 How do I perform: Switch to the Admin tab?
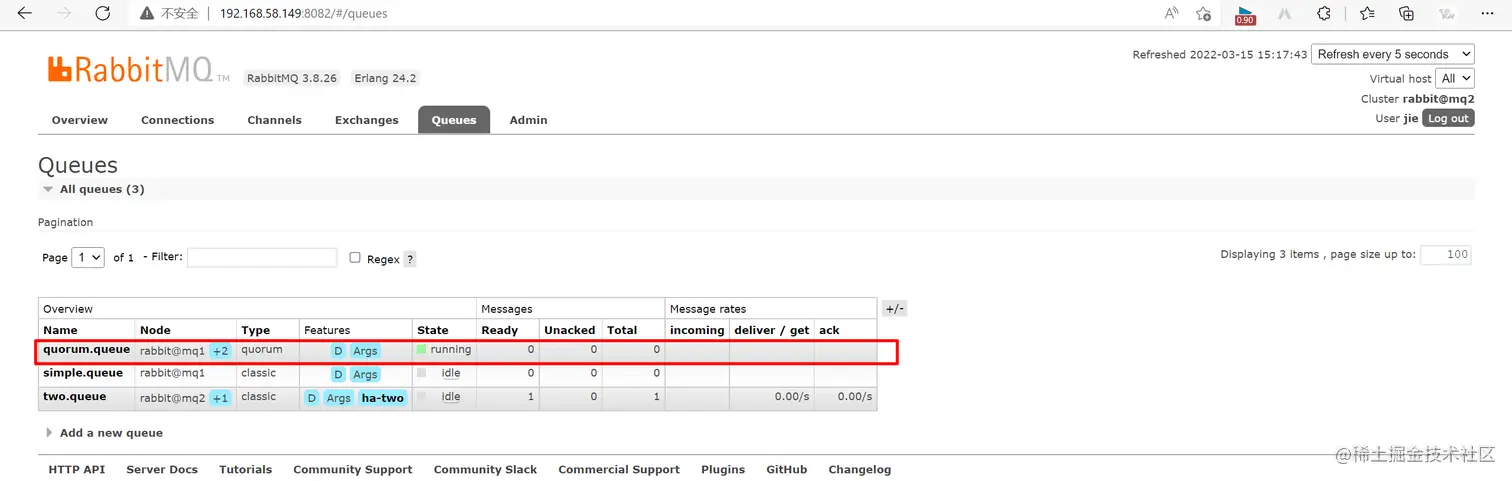[x=528, y=120]
